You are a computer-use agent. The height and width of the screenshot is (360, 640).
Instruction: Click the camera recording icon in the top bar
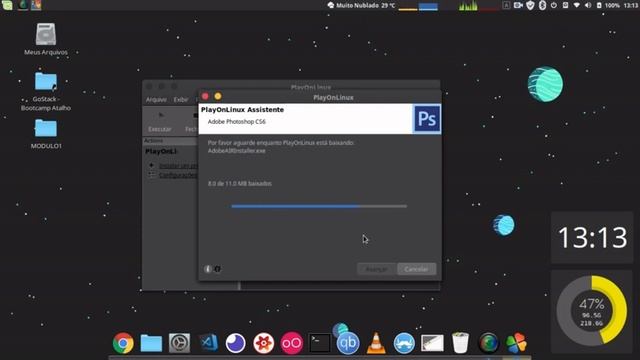point(518,5)
